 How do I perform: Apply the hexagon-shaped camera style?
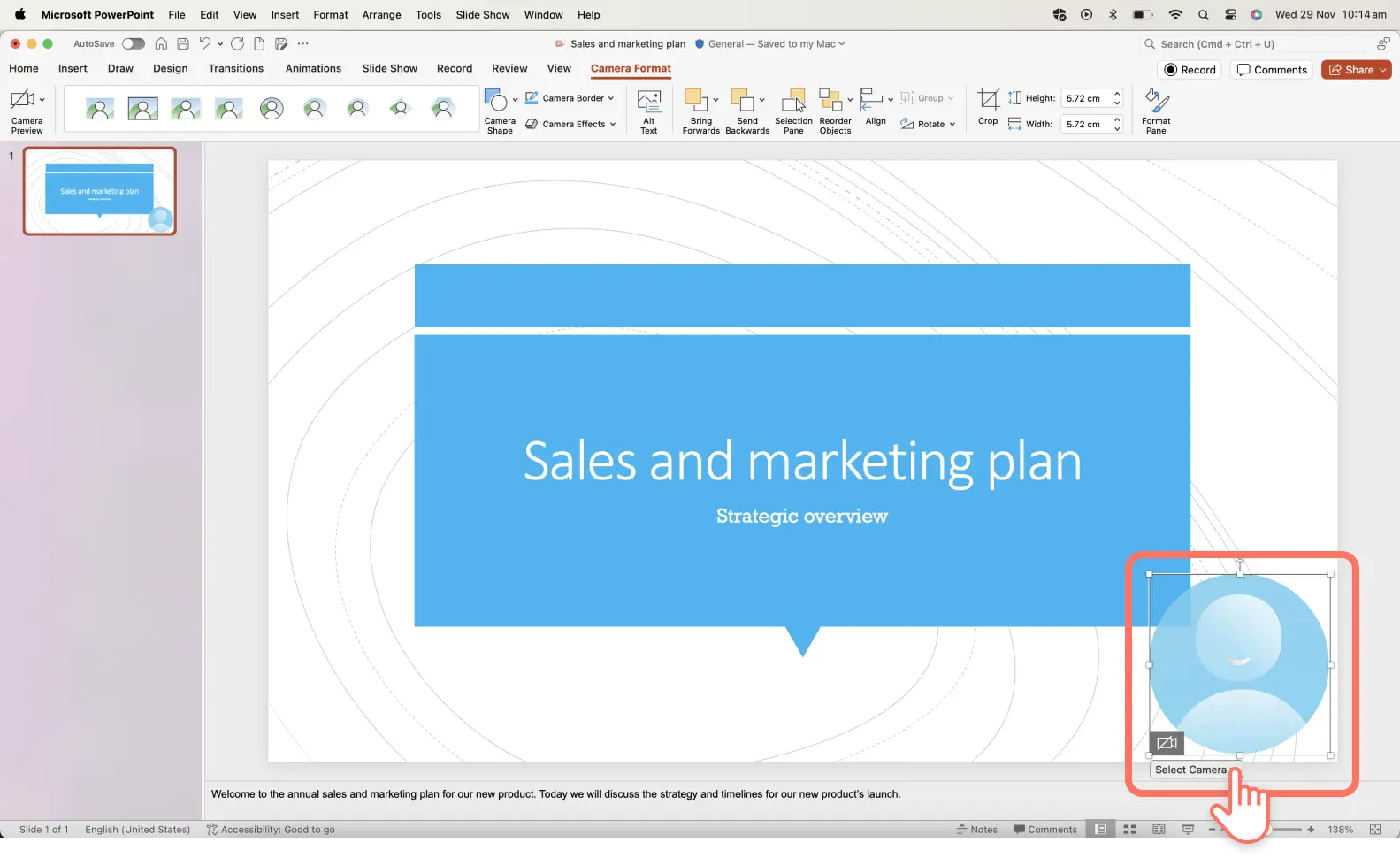443,109
